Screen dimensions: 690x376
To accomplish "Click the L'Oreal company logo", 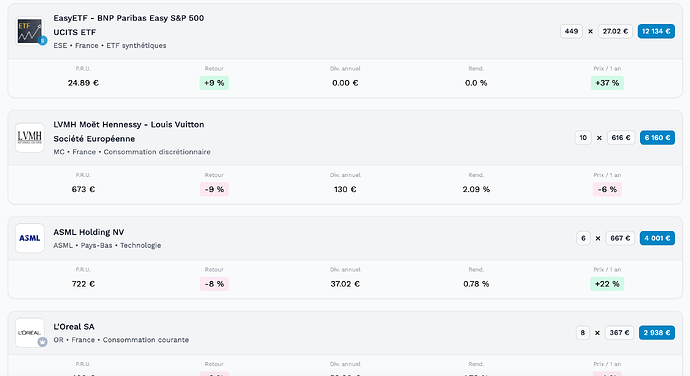I will (29, 333).
